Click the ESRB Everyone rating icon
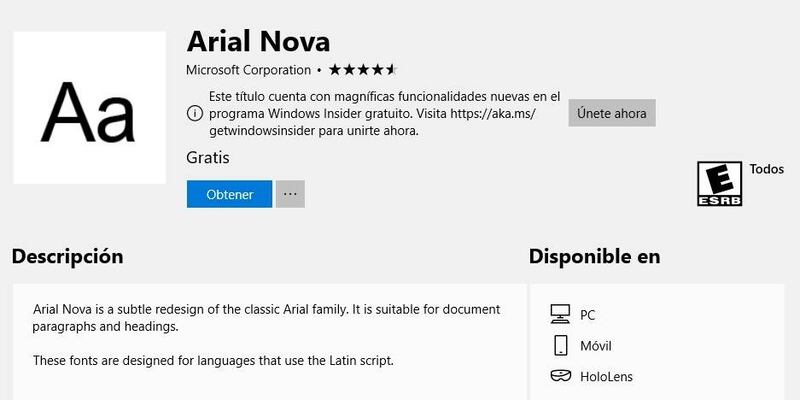 coord(720,183)
